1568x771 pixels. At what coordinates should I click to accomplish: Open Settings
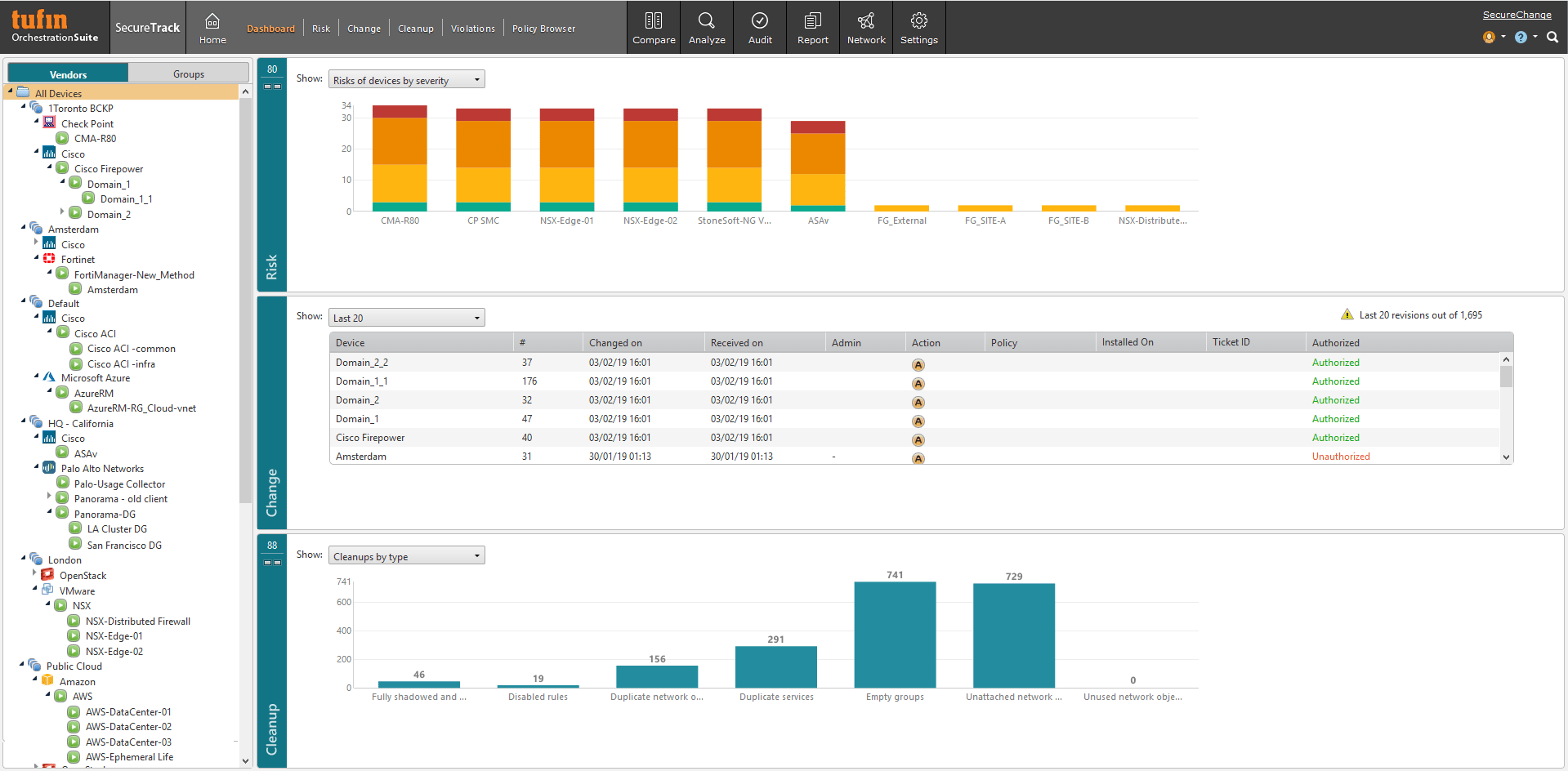coord(918,27)
